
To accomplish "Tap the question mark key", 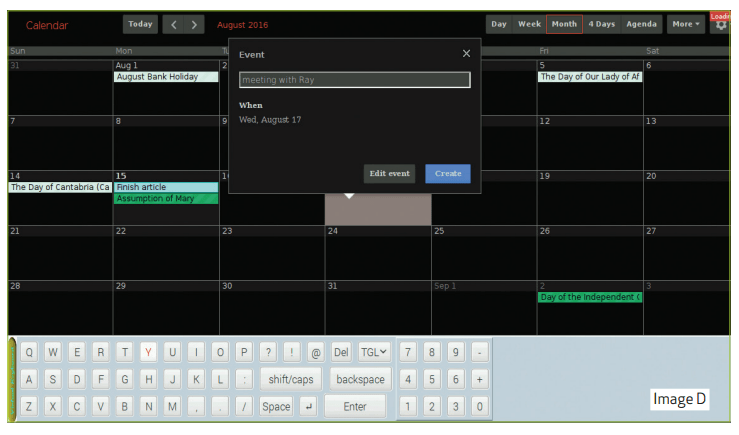I will coord(268,352).
